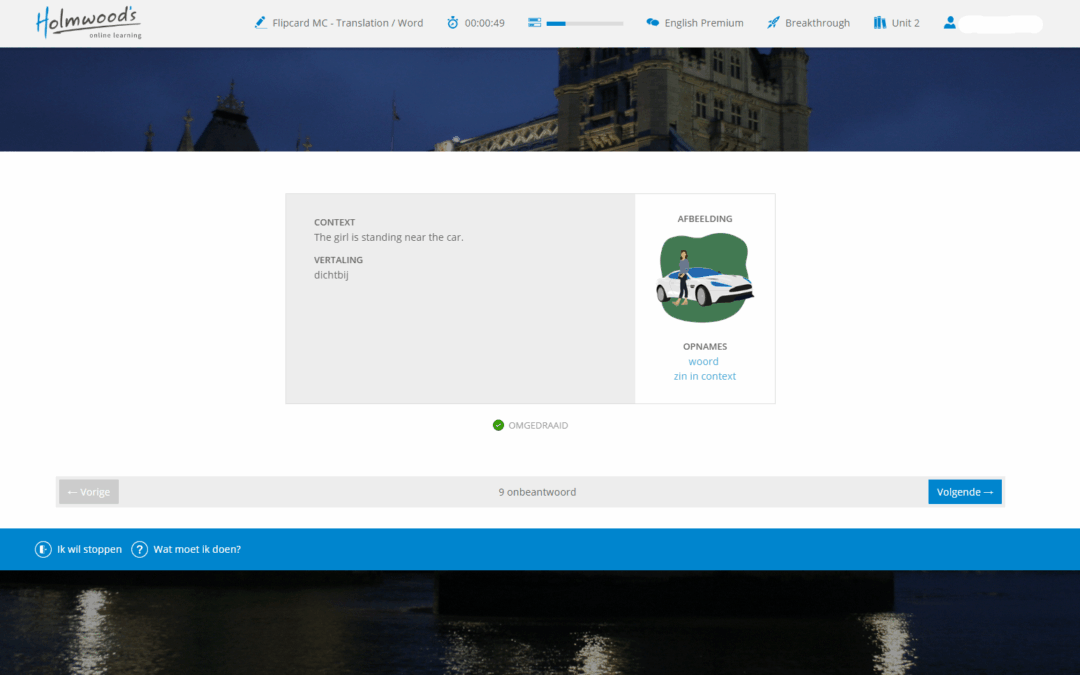Play the 'woord' recording
Image resolution: width=1080 pixels, height=675 pixels.
703,362
